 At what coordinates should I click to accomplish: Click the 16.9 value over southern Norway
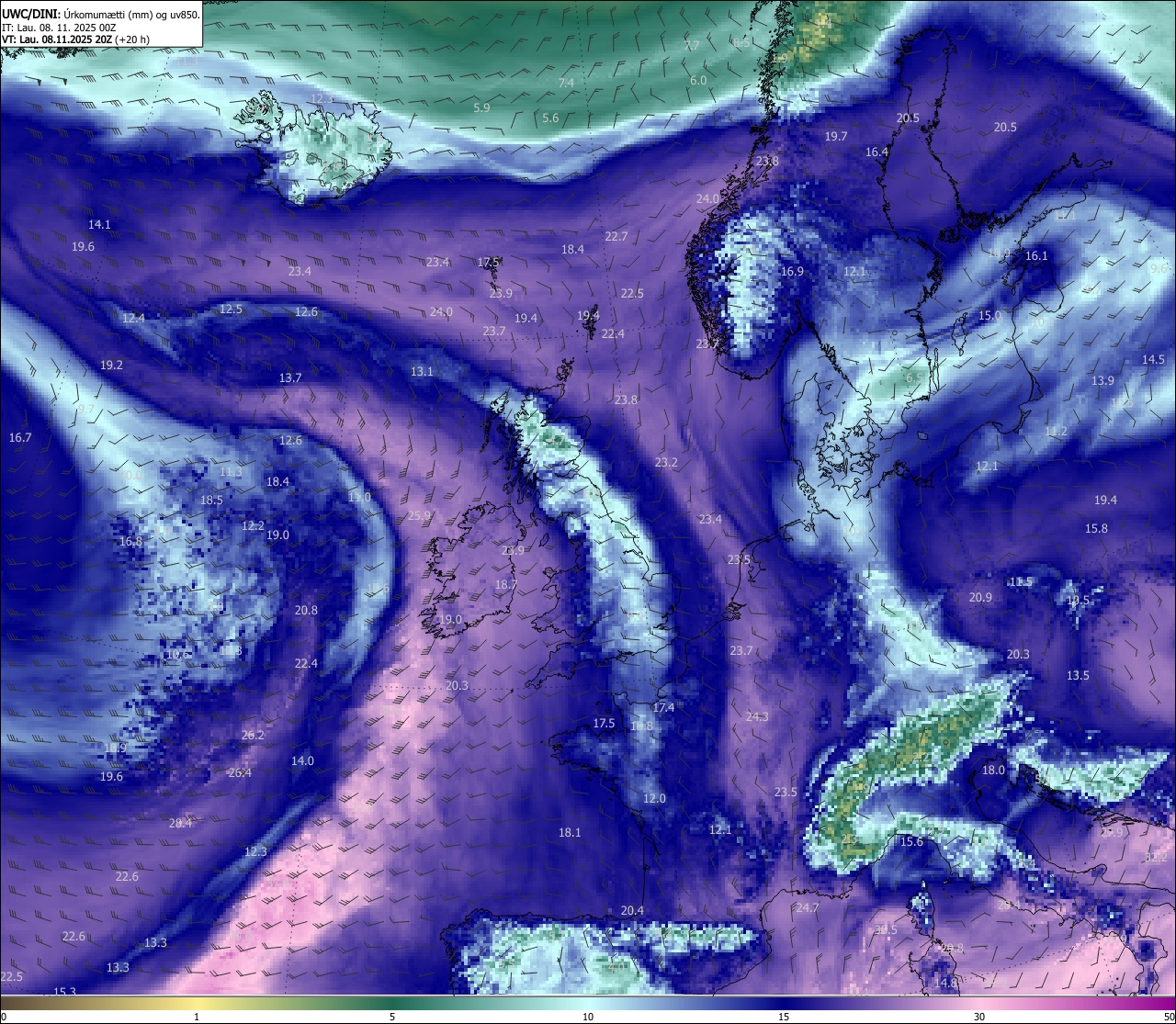point(792,271)
